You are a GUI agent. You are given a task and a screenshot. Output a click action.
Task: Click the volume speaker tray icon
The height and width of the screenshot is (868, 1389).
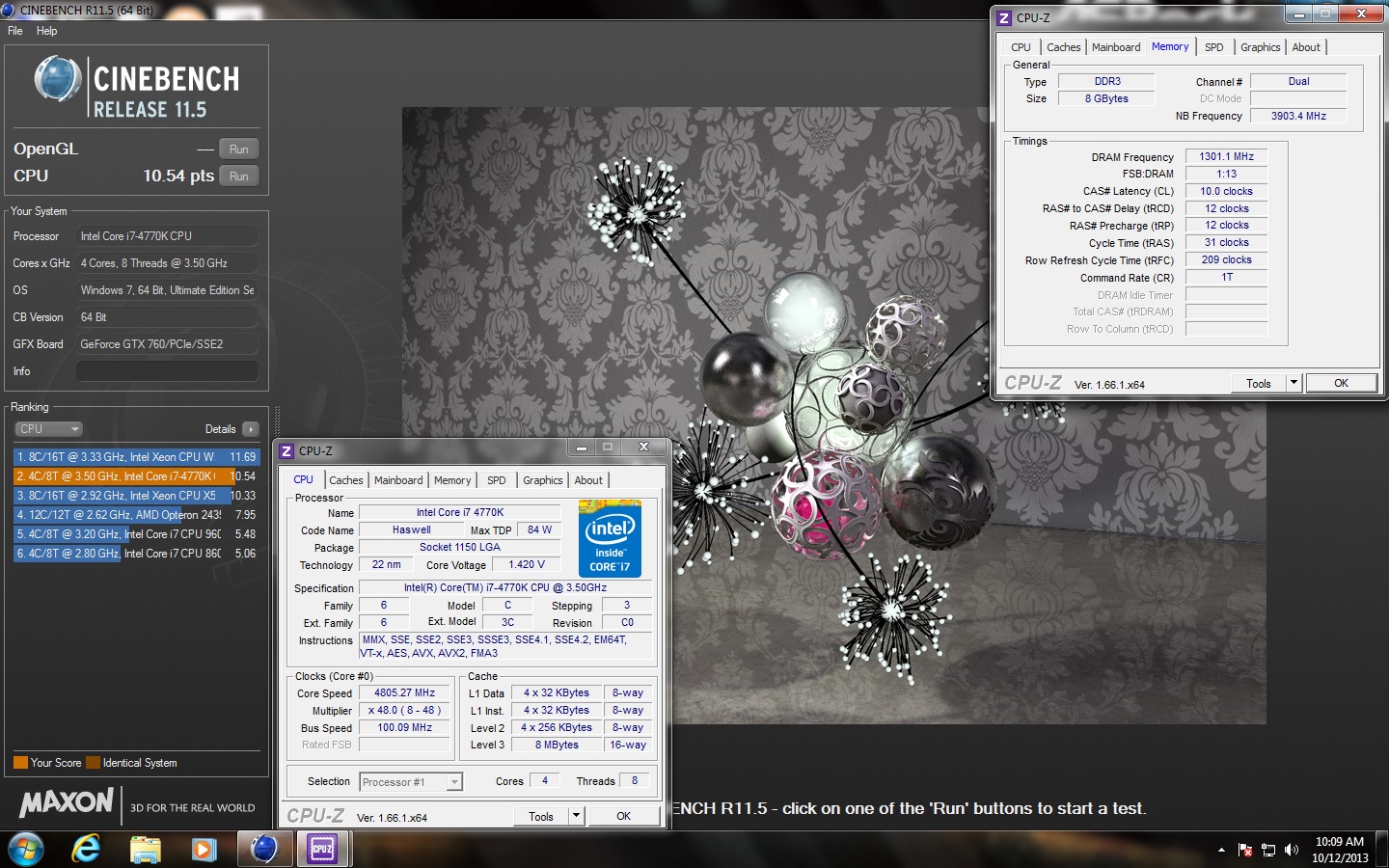click(x=1292, y=850)
